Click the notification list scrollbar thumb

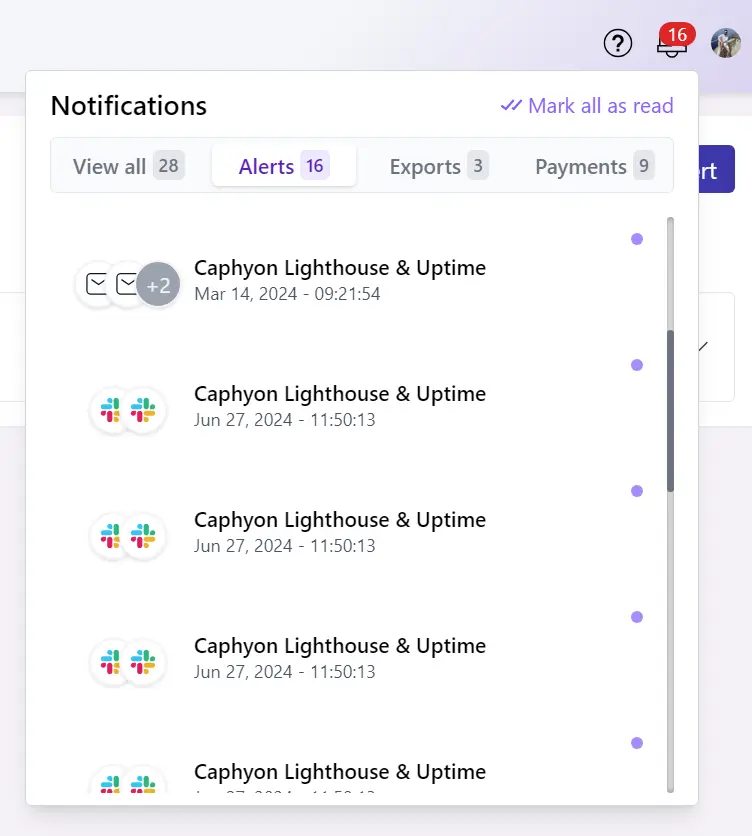tap(671, 410)
